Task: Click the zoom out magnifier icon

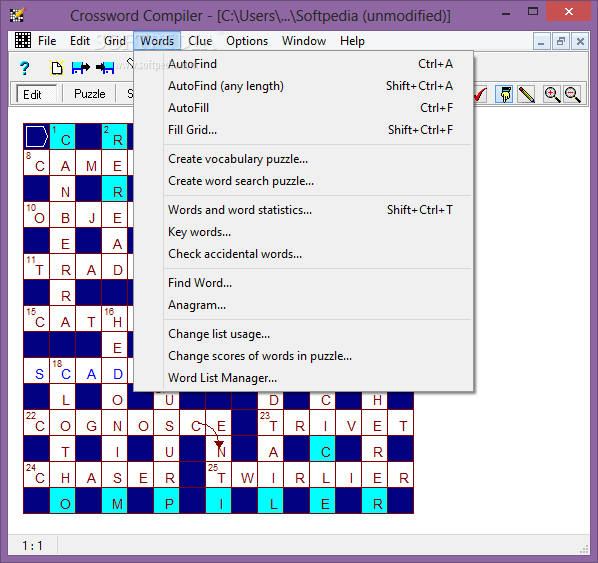Action: point(572,94)
